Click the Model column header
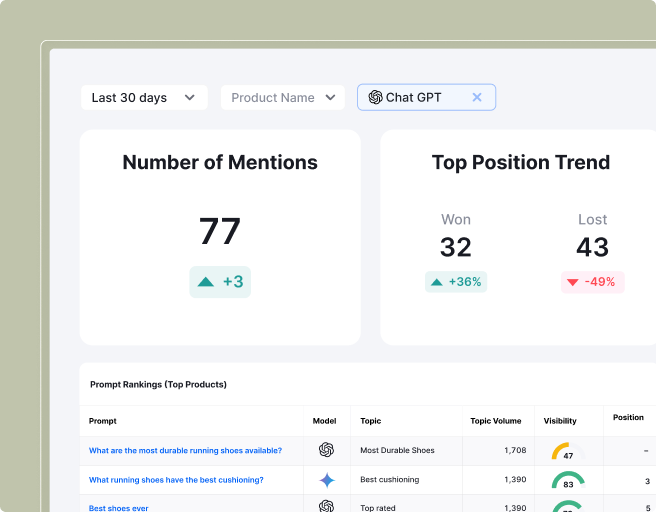656x512 pixels. pos(324,421)
